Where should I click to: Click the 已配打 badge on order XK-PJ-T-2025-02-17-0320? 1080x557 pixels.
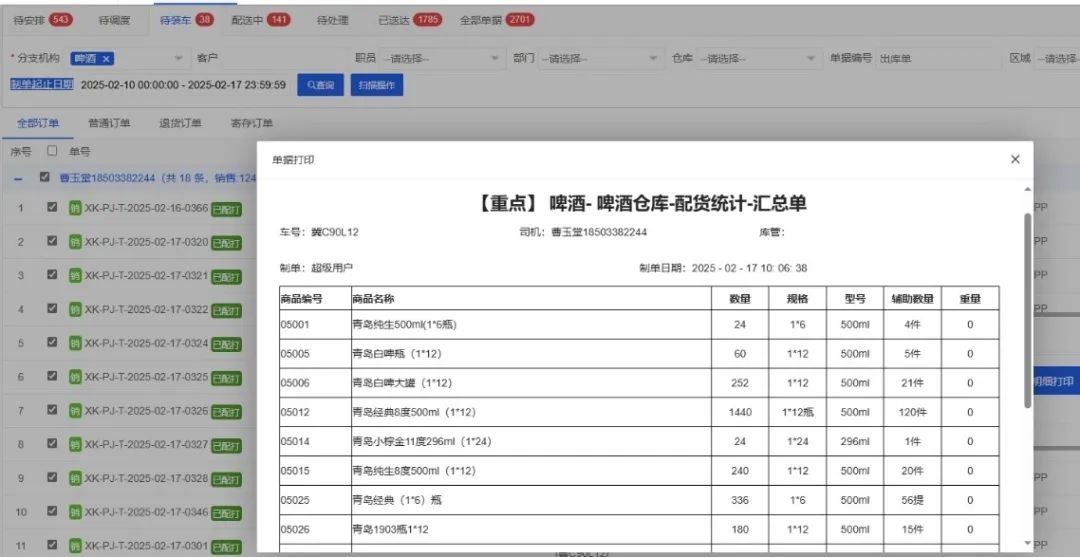point(226,242)
